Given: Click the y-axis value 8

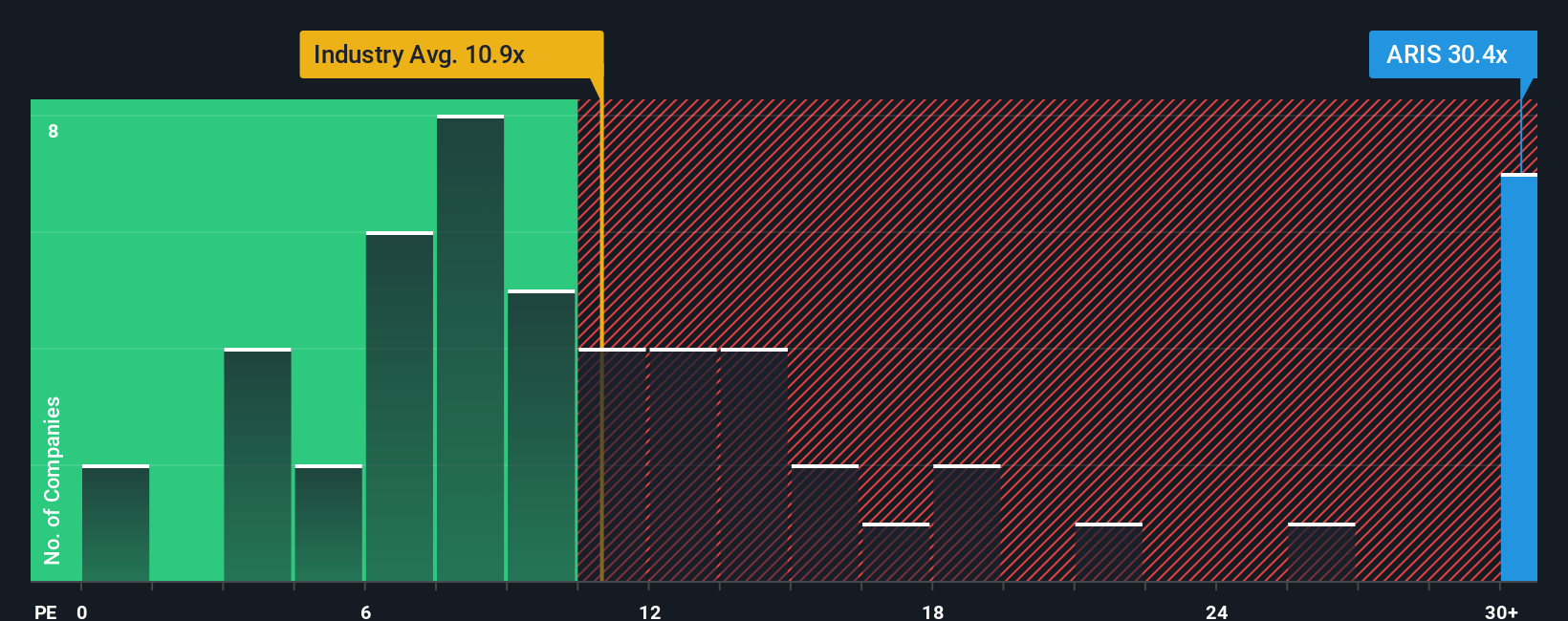Looking at the screenshot, I should (x=54, y=132).
